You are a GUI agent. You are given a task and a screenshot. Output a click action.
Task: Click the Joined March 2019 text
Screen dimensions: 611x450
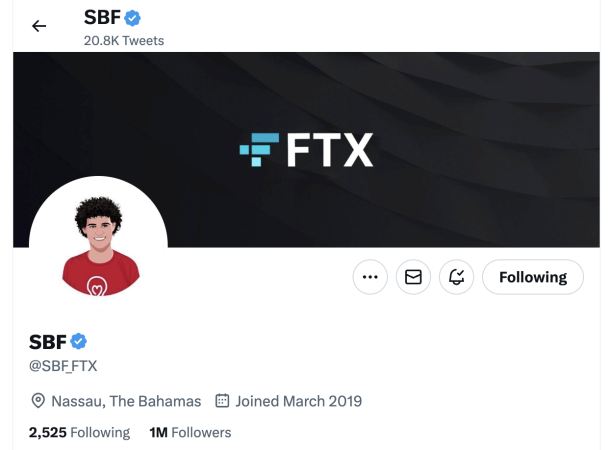(x=298, y=401)
